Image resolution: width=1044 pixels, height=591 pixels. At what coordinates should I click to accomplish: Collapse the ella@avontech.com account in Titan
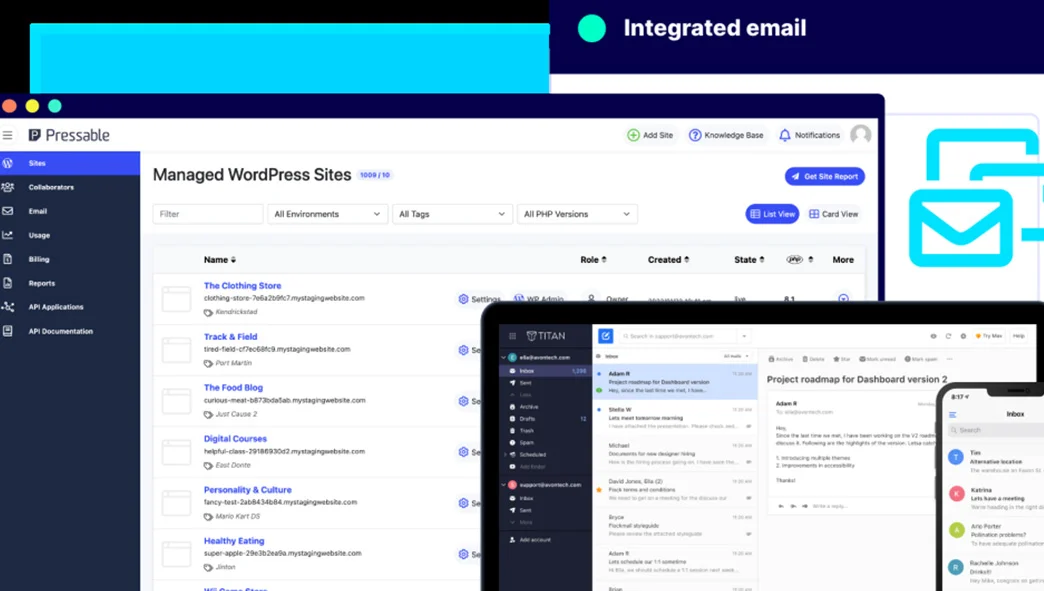pos(503,357)
